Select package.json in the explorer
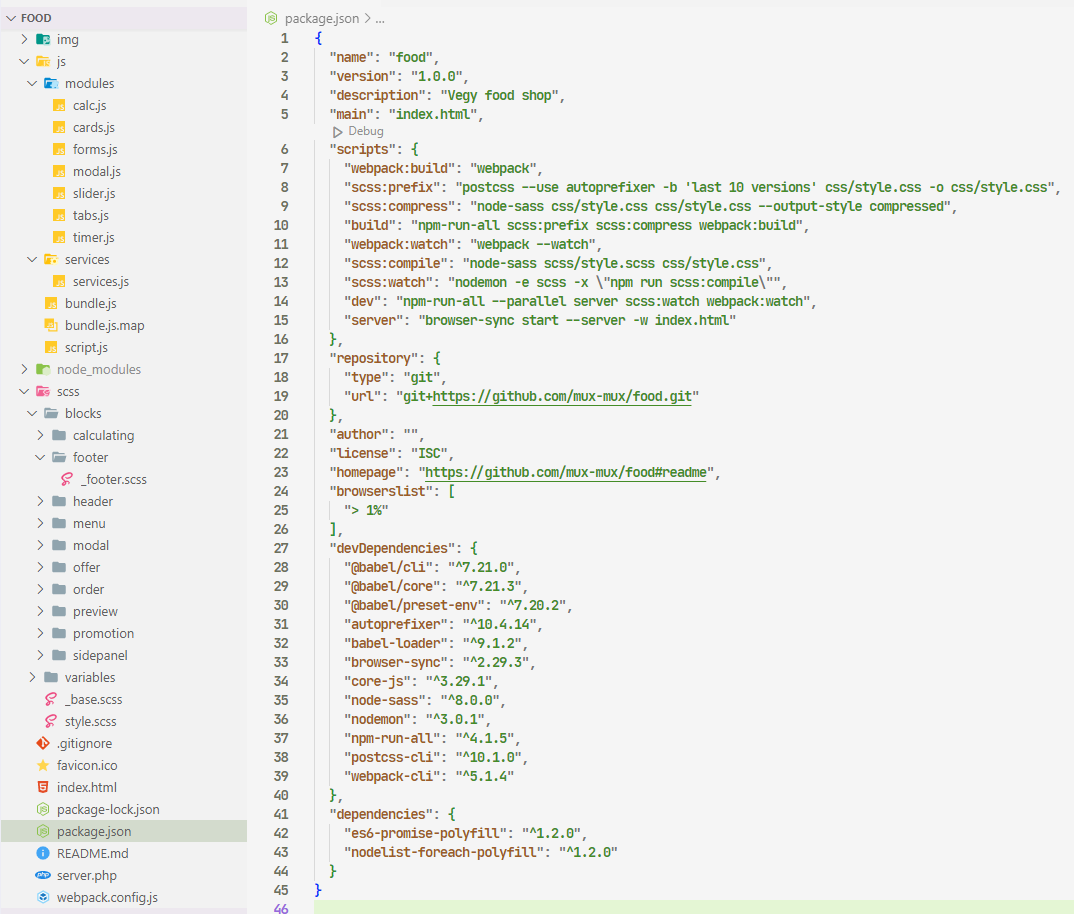 tap(123, 831)
